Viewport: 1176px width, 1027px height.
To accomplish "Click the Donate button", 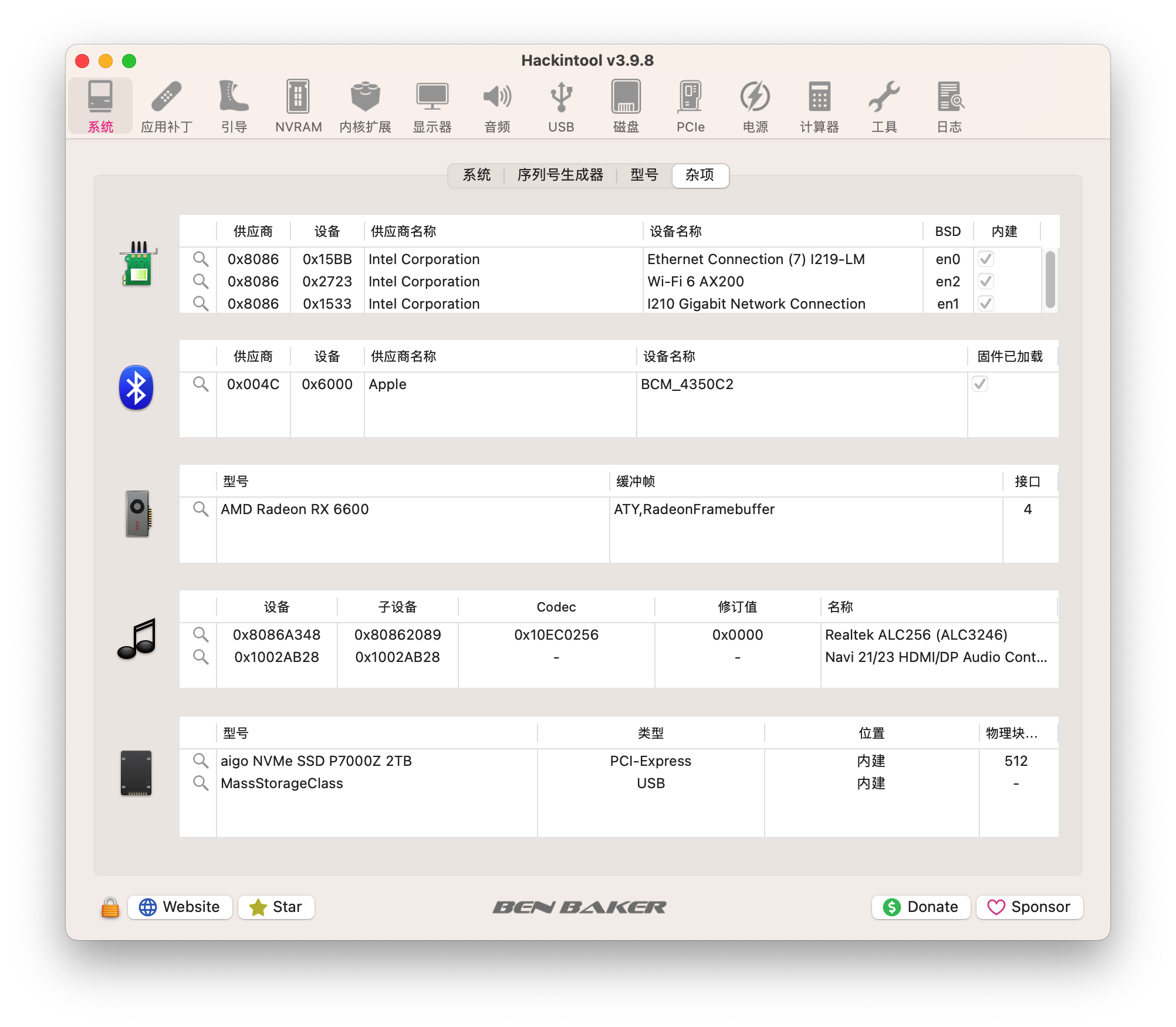I will click(921, 907).
